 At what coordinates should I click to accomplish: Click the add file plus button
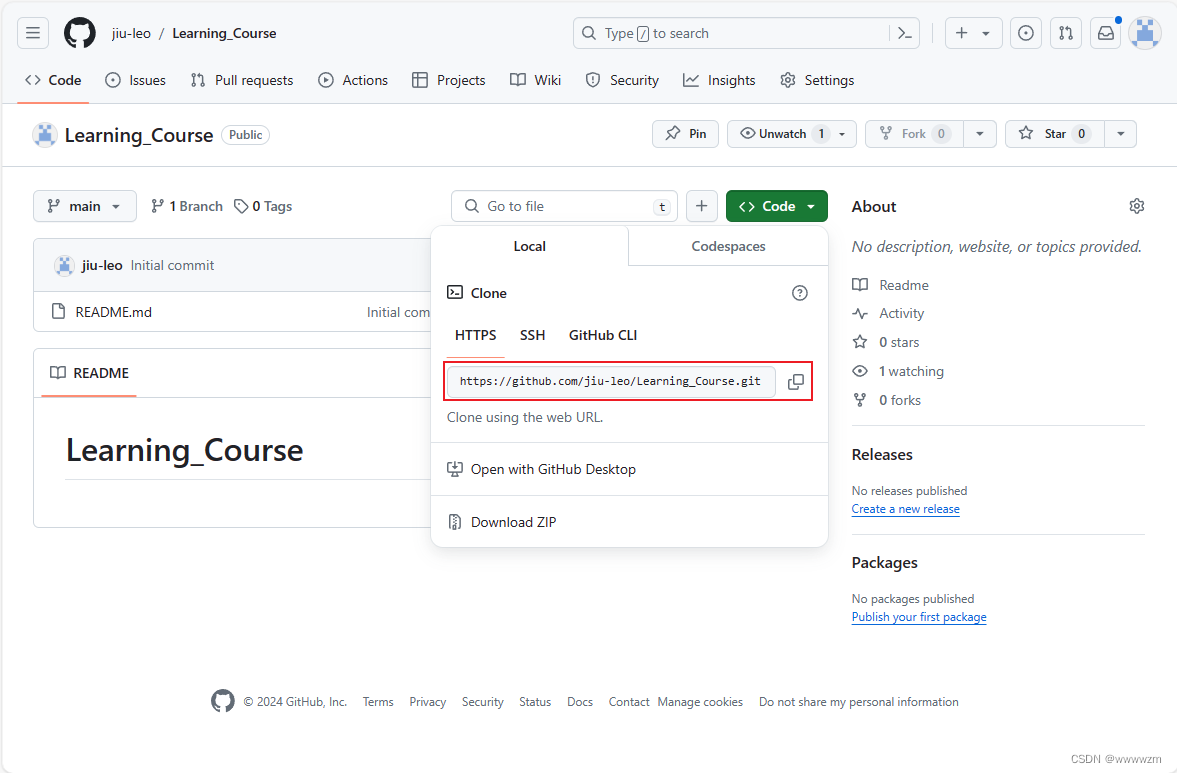click(x=702, y=206)
